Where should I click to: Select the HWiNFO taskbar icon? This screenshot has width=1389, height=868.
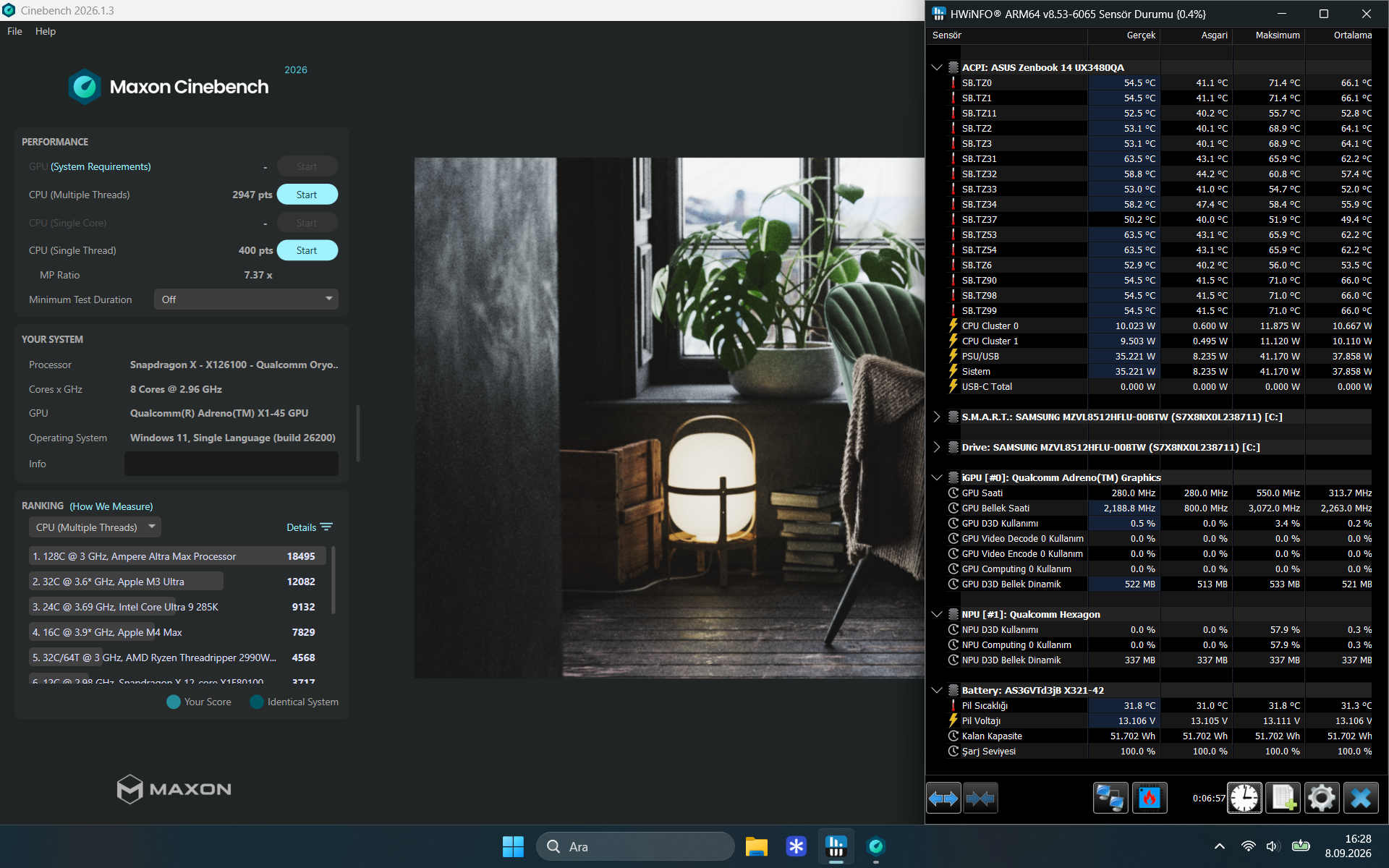click(x=836, y=846)
